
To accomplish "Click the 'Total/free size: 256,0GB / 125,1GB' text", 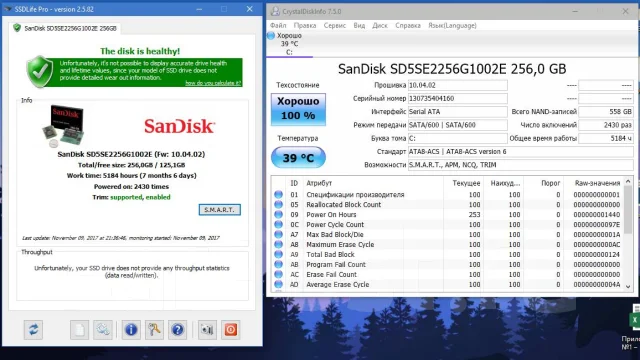I will pyautogui.click(x=131, y=165).
